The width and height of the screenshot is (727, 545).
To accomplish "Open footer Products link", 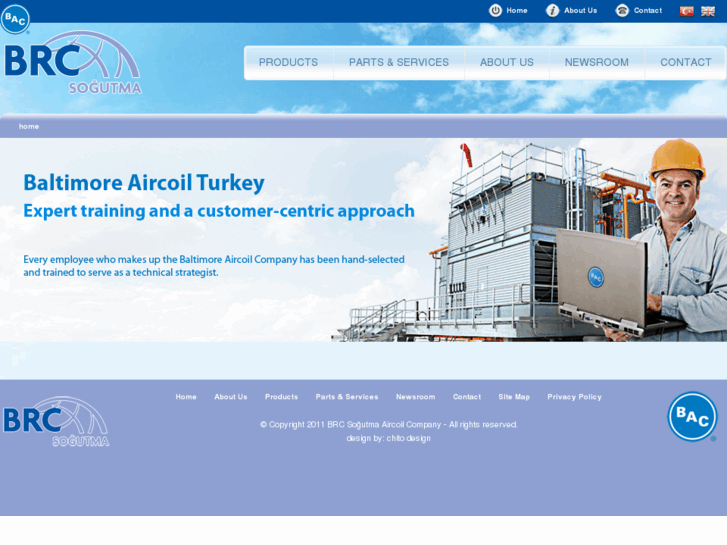I will [281, 397].
